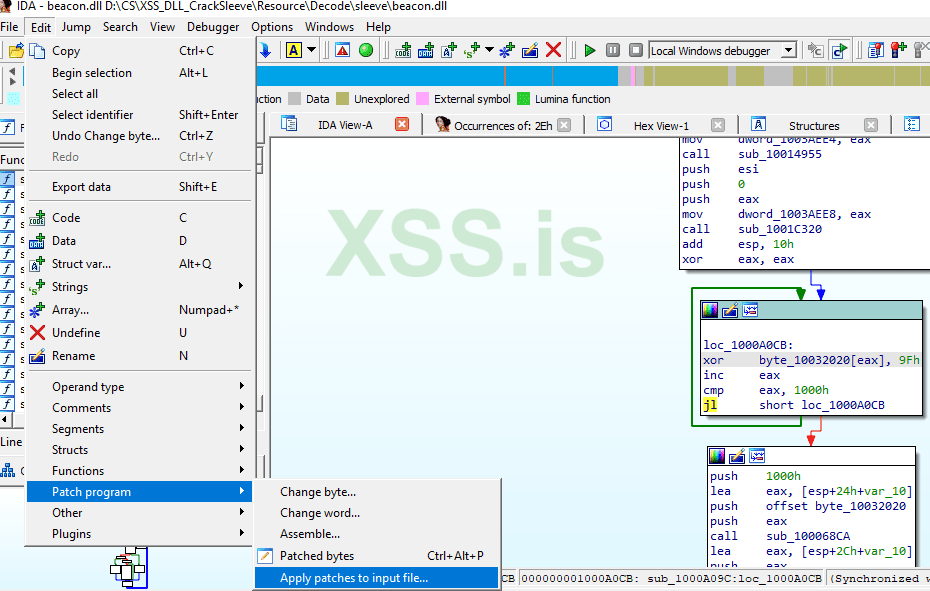930x591 pixels.
Task: Expand the Plugins submenu
Action: pos(139,533)
